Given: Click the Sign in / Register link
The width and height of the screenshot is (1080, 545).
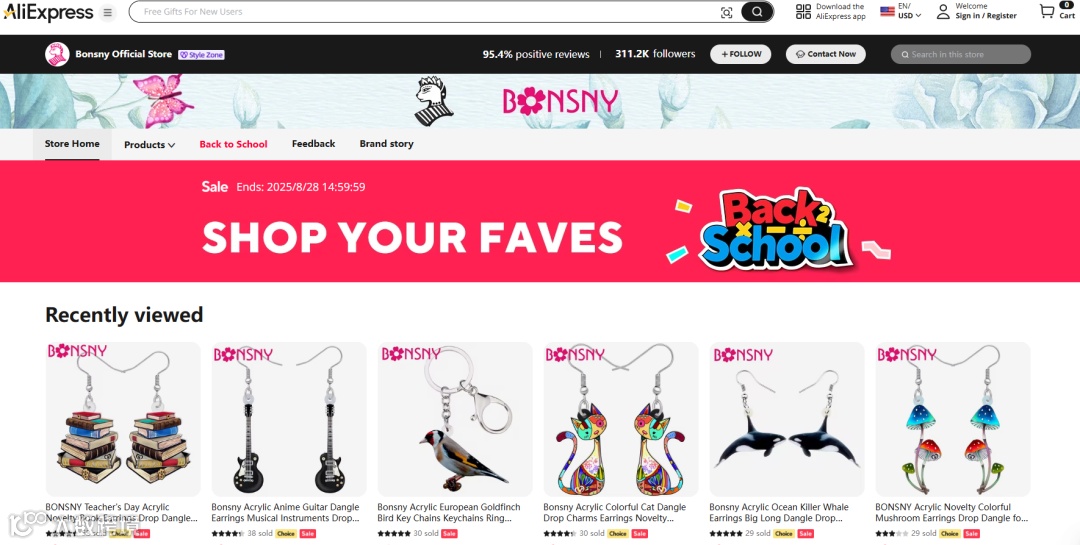Looking at the screenshot, I should pyautogui.click(x=986, y=16).
